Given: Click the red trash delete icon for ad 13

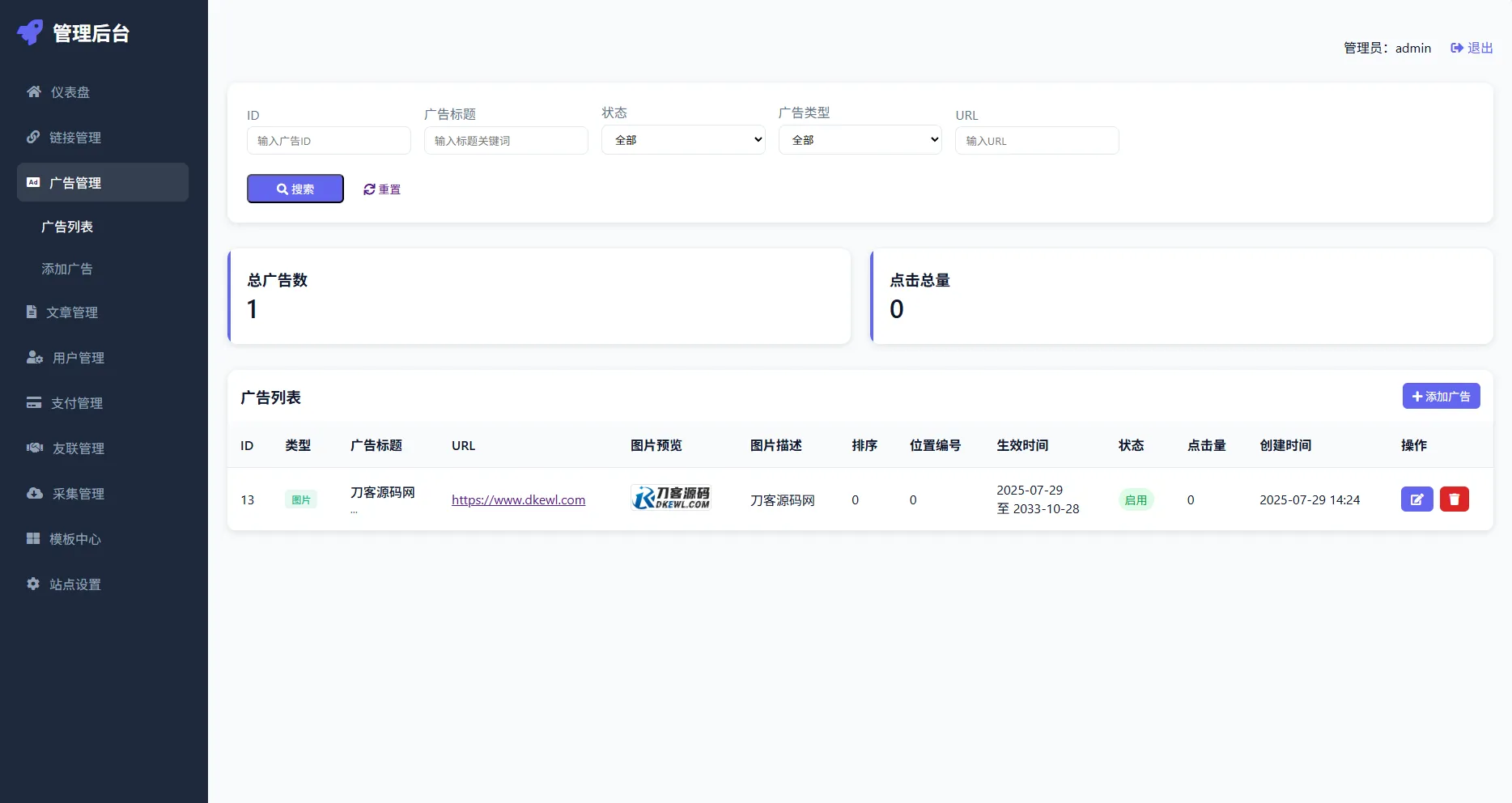Looking at the screenshot, I should tap(1455, 499).
